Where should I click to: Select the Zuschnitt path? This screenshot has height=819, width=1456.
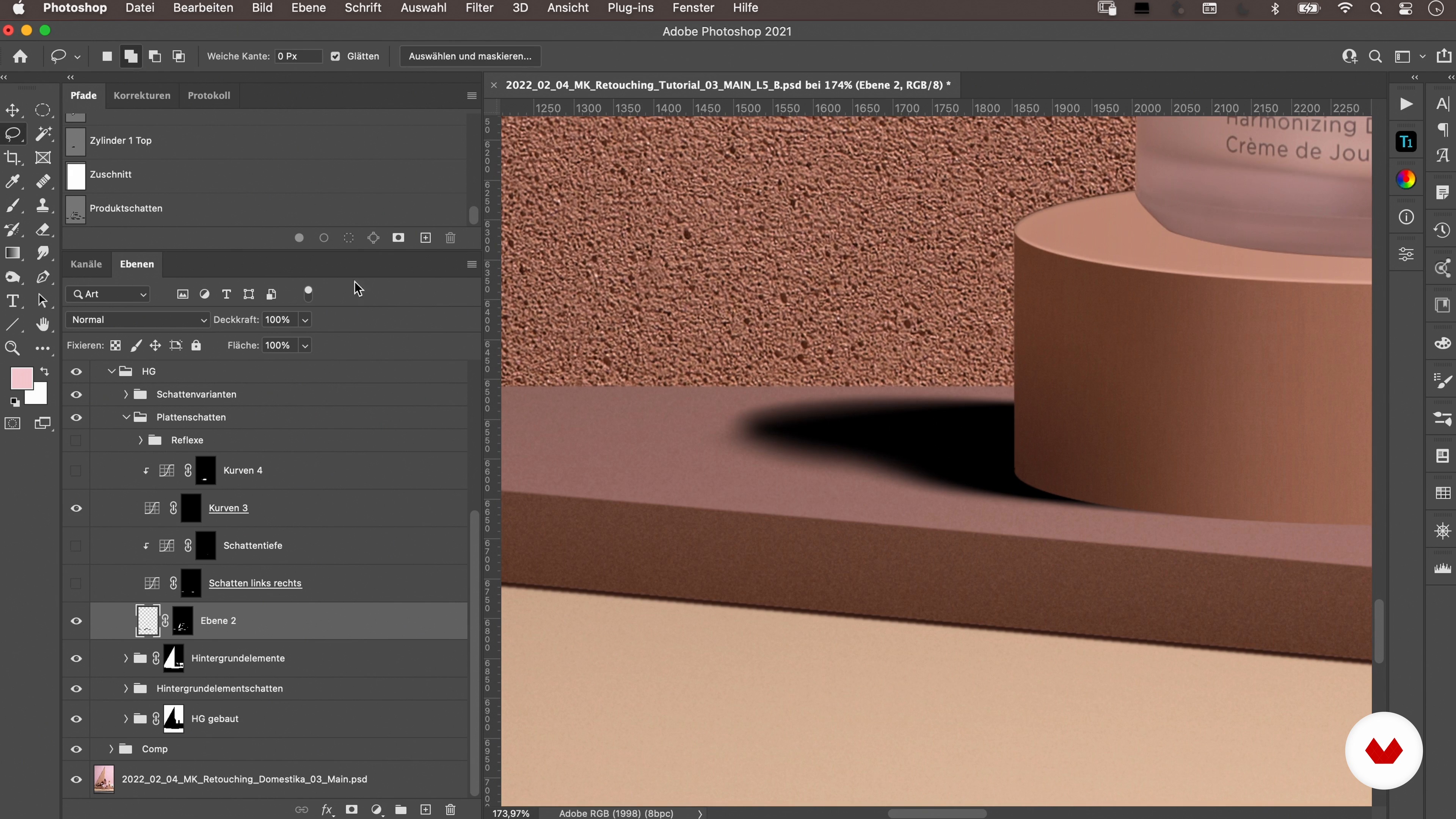click(266, 175)
